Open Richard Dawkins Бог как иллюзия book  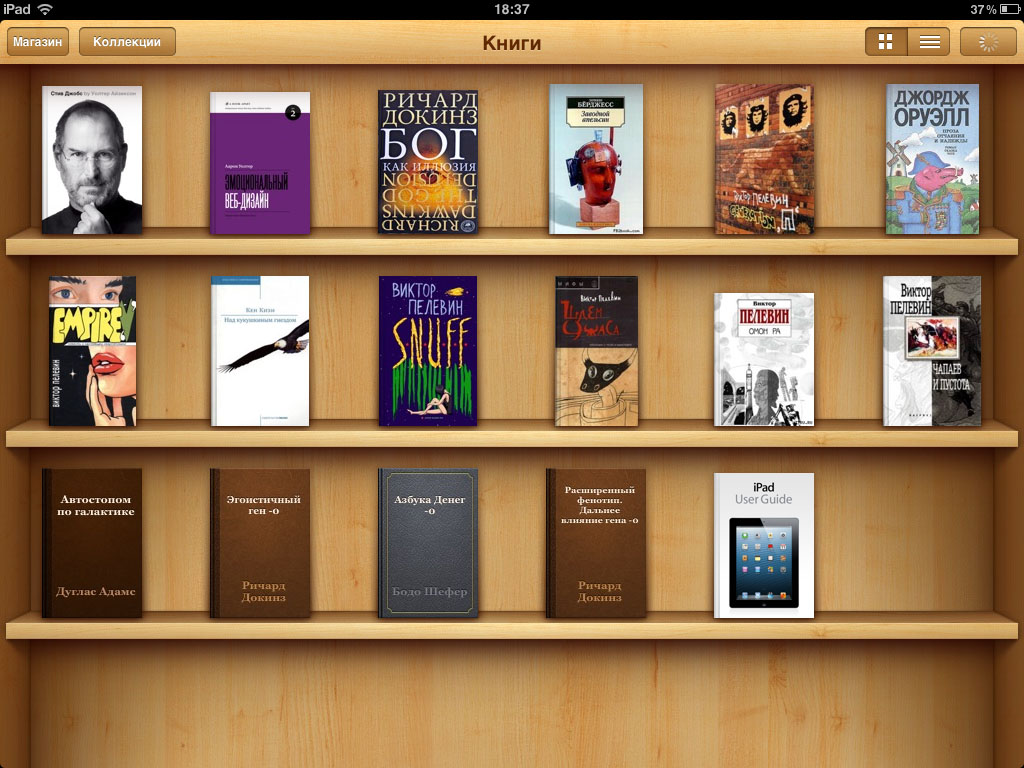(x=428, y=161)
